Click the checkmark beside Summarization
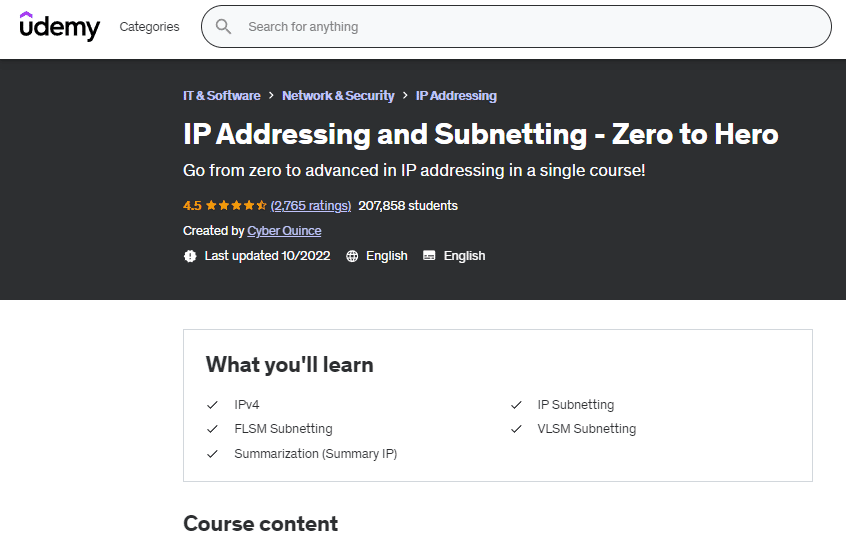Screen dimensions: 846x538 [x=213, y=454]
